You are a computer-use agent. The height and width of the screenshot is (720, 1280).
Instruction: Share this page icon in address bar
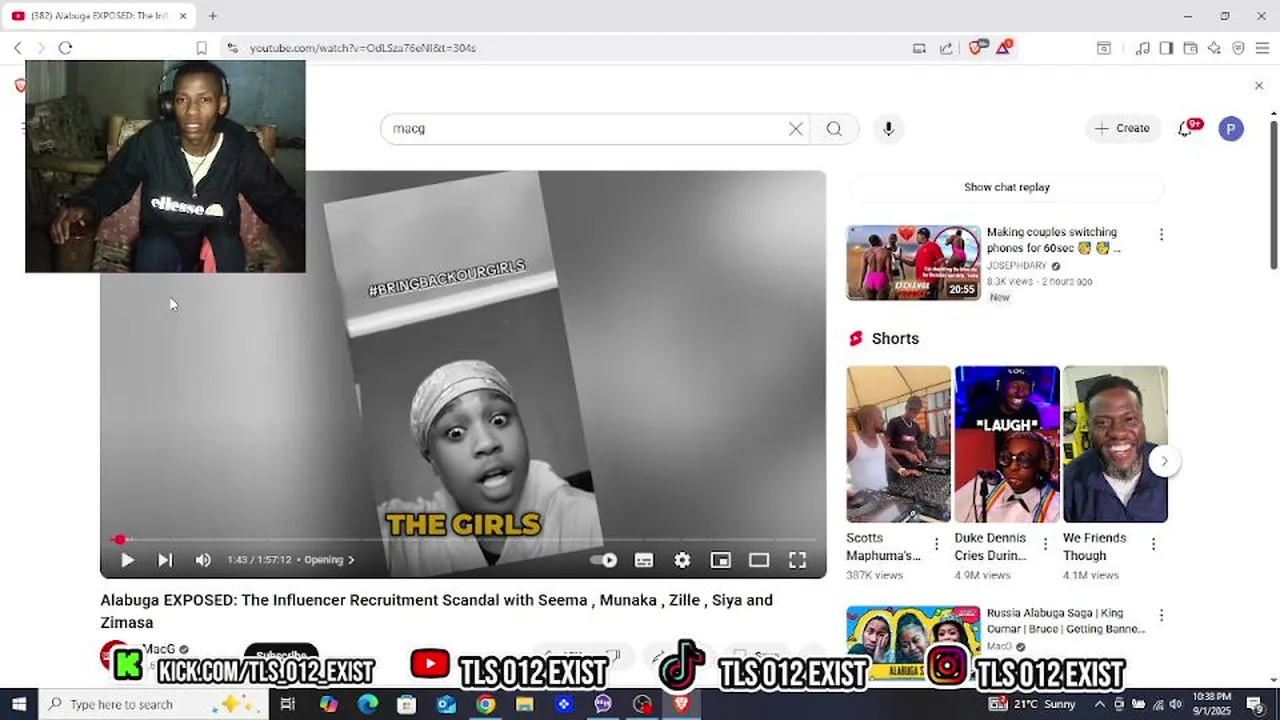(x=946, y=48)
